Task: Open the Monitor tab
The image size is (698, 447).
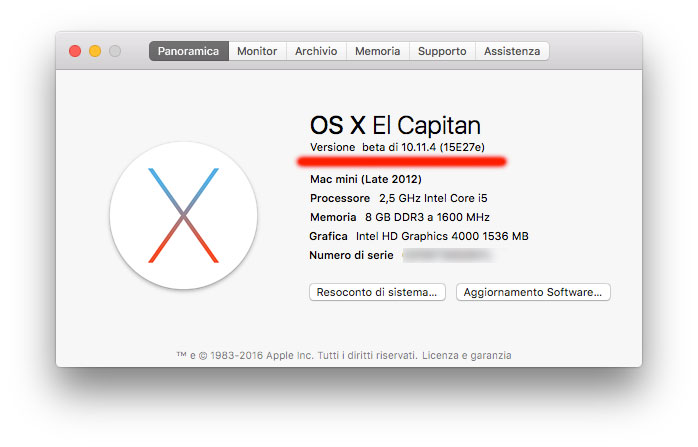Action: click(x=257, y=51)
